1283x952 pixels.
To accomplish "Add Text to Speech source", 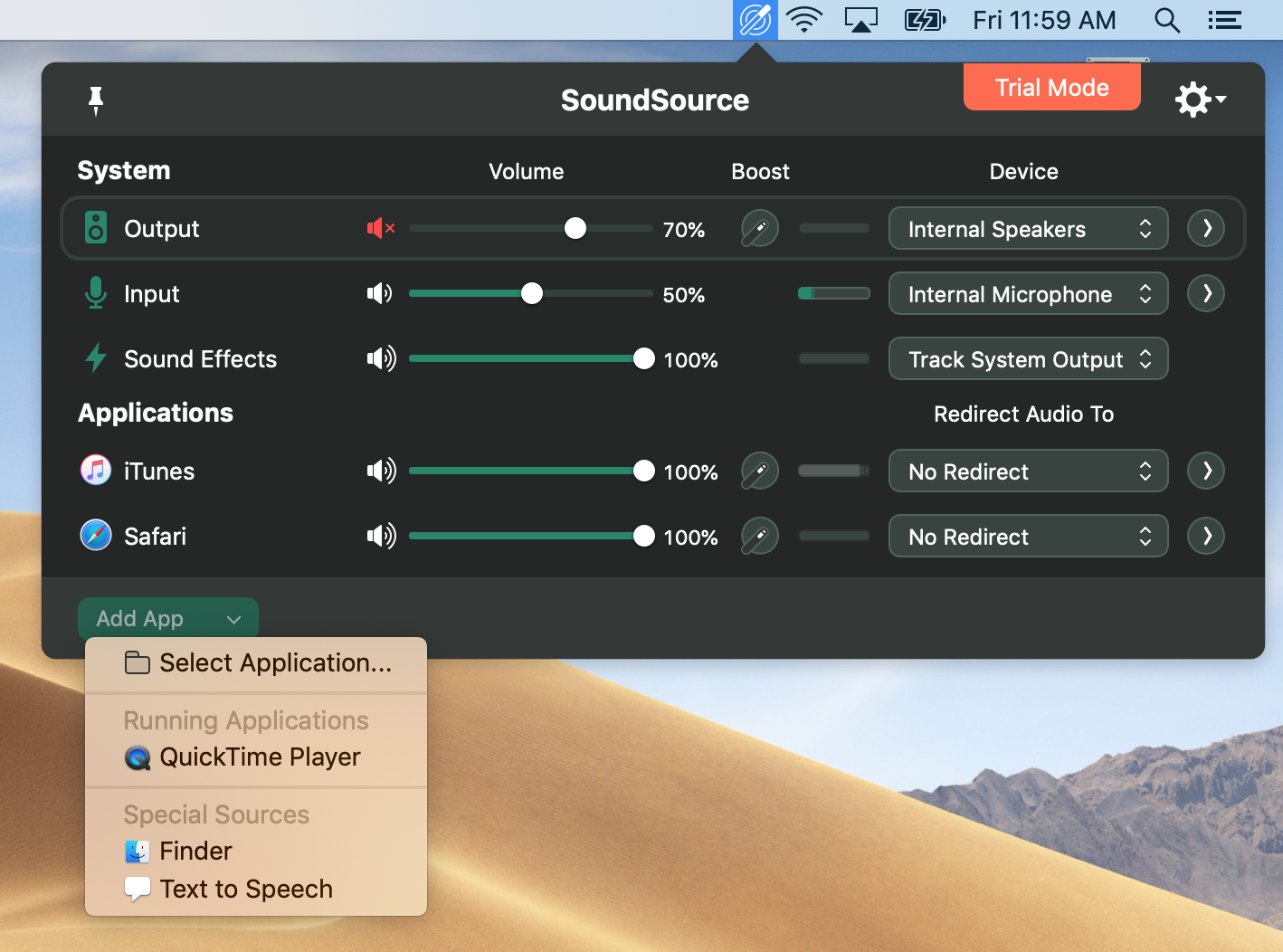I will [256, 890].
